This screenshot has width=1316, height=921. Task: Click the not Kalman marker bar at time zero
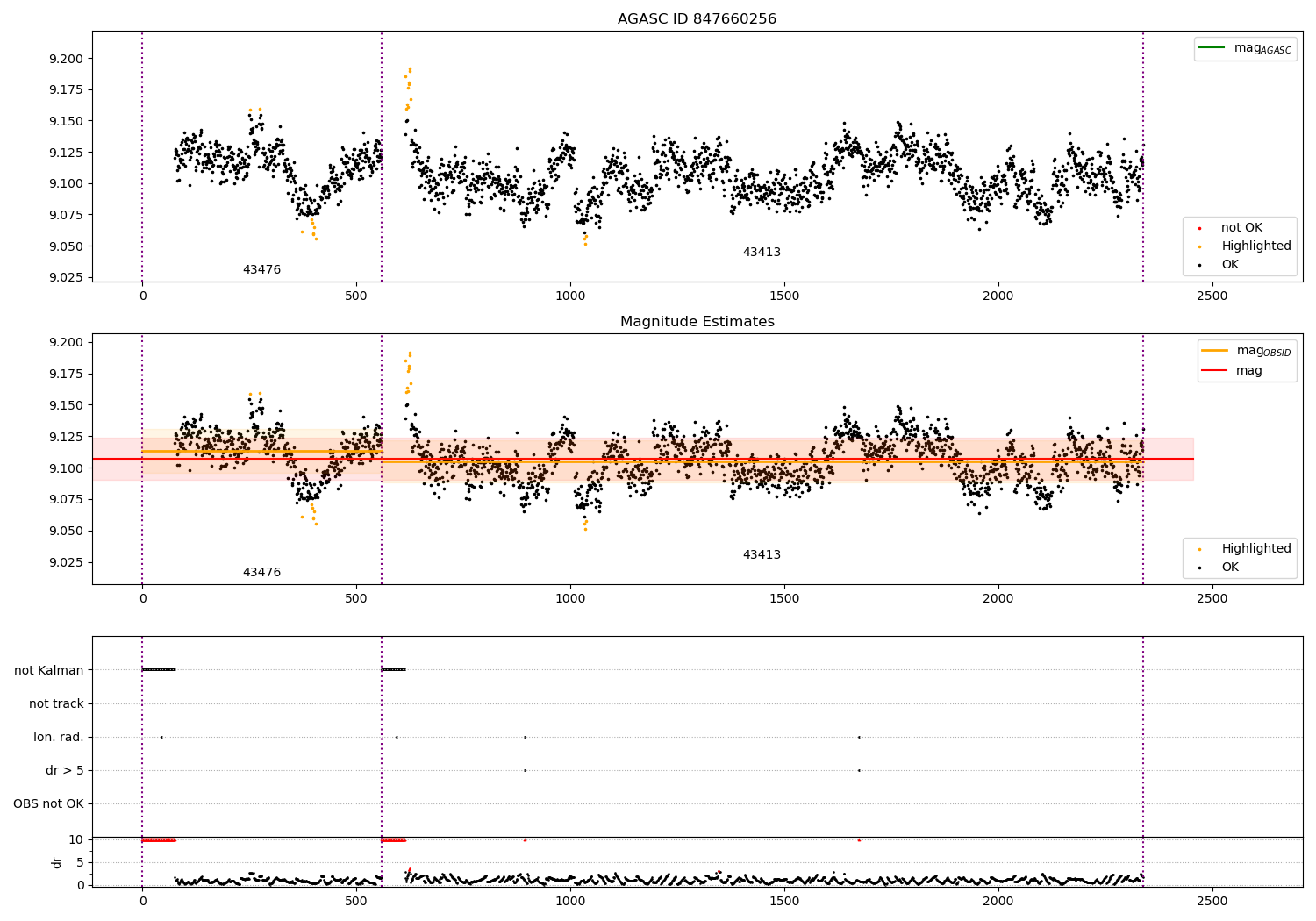pyautogui.click(x=159, y=670)
